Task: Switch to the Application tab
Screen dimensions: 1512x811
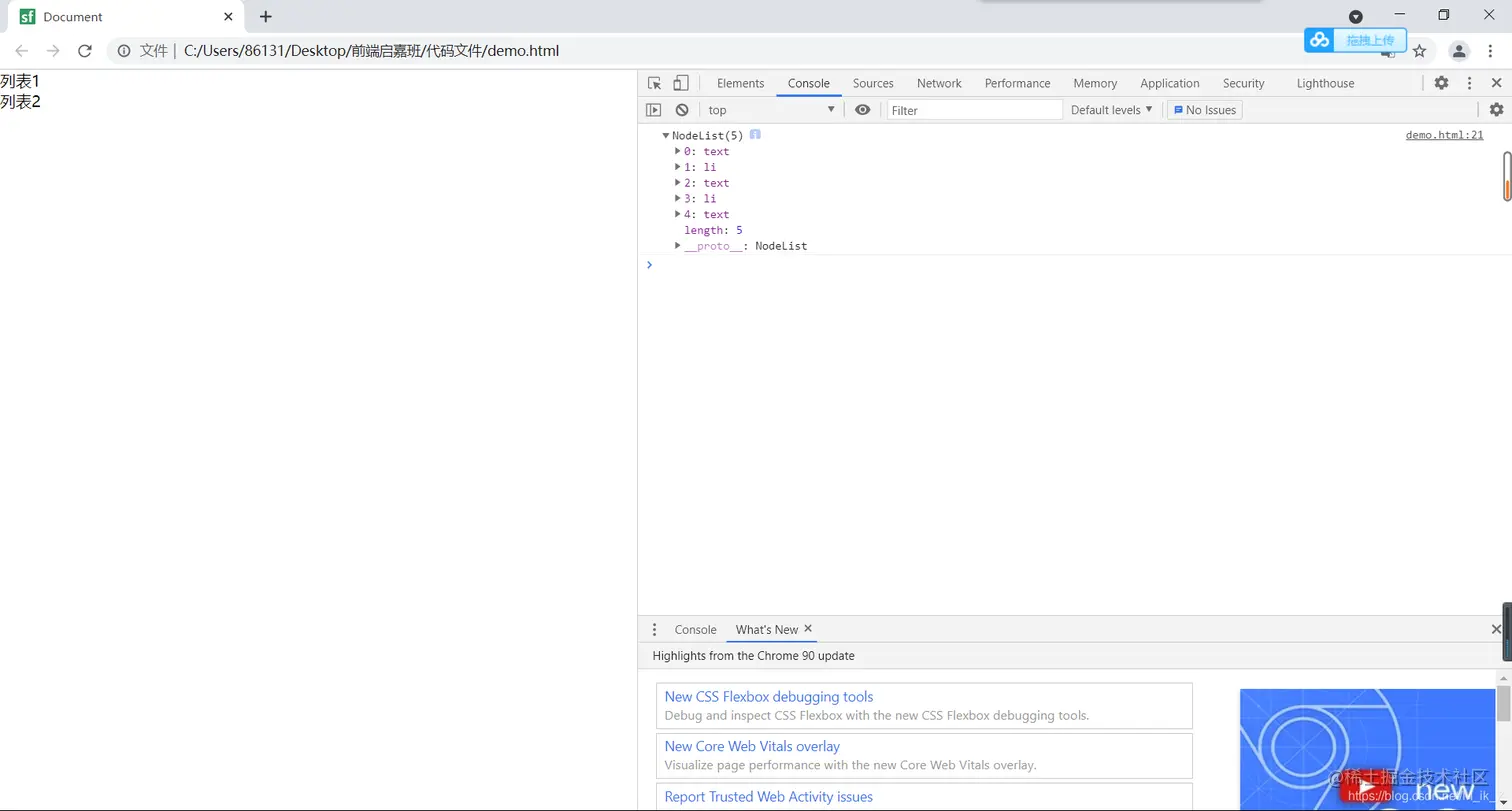Action: [x=1169, y=83]
